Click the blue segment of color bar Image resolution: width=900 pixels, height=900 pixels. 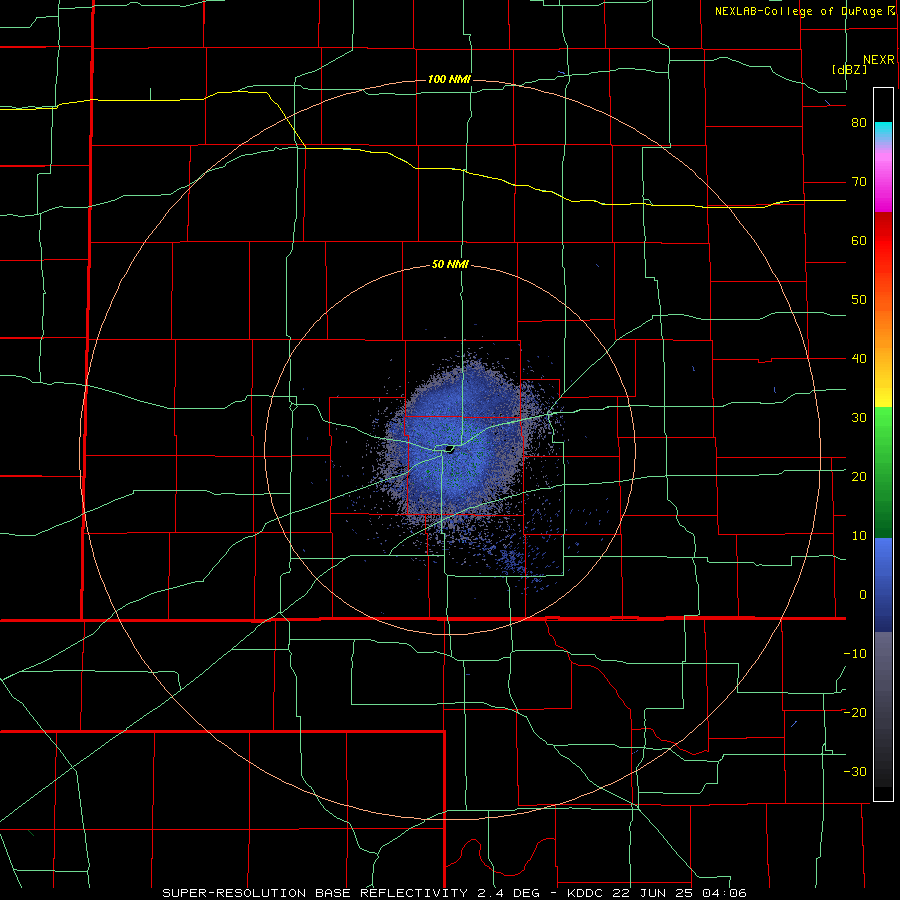tap(883, 585)
